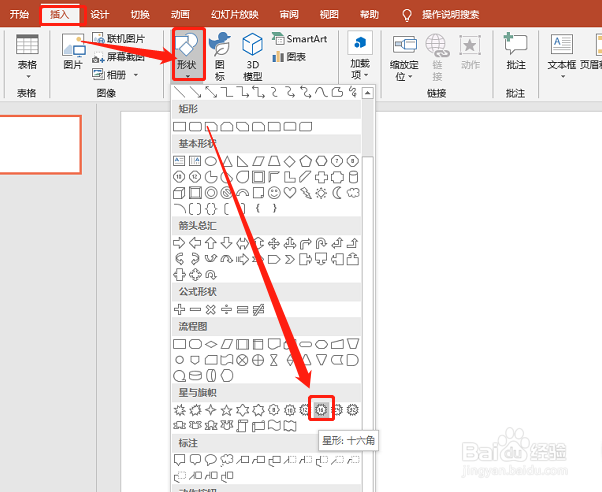Pick the flowchart process rectangle

179,344
